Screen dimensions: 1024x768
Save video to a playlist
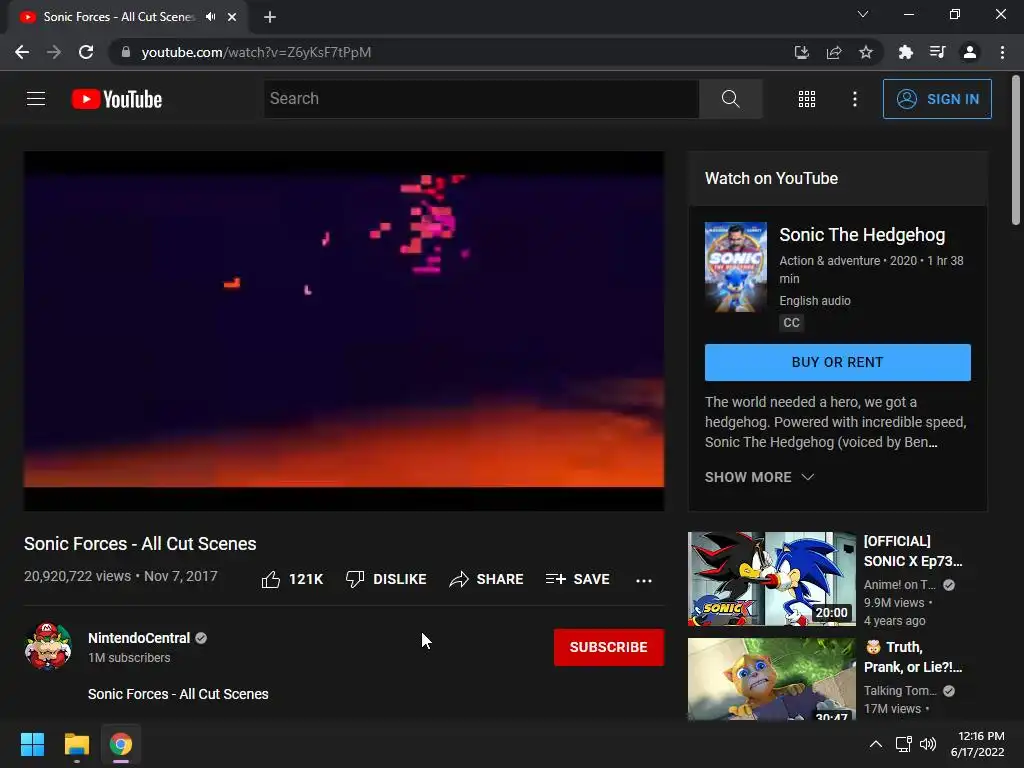pos(577,579)
